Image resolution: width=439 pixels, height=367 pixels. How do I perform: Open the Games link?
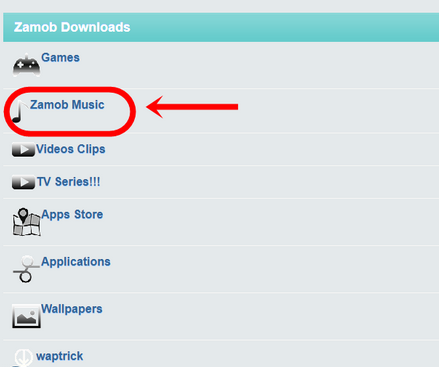pyautogui.click(x=60, y=58)
